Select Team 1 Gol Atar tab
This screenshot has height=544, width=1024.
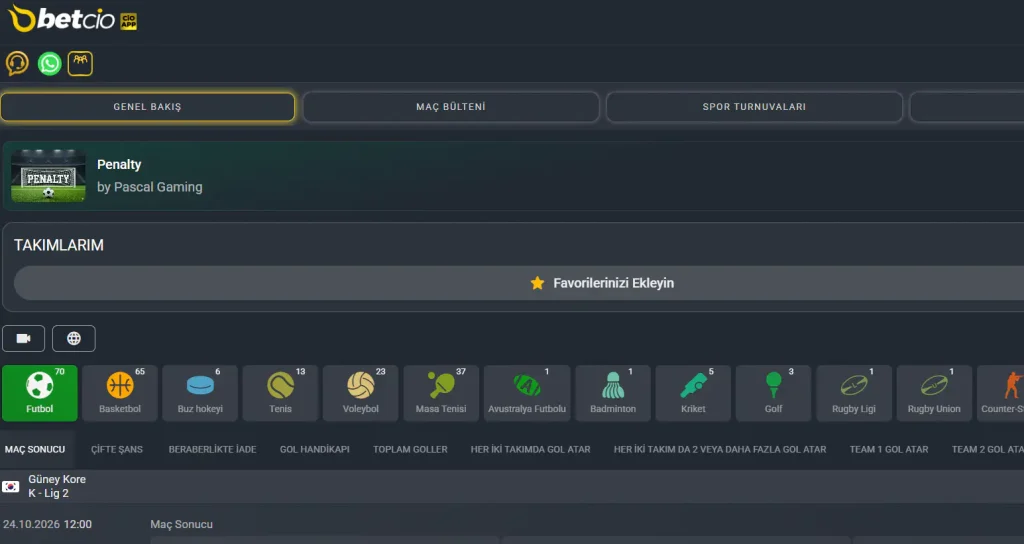[x=889, y=449]
